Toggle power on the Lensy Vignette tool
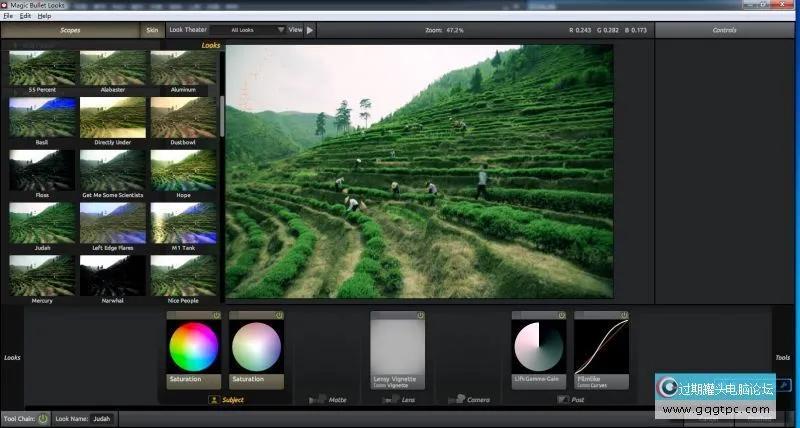This screenshot has height=428, width=800. [420, 315]
